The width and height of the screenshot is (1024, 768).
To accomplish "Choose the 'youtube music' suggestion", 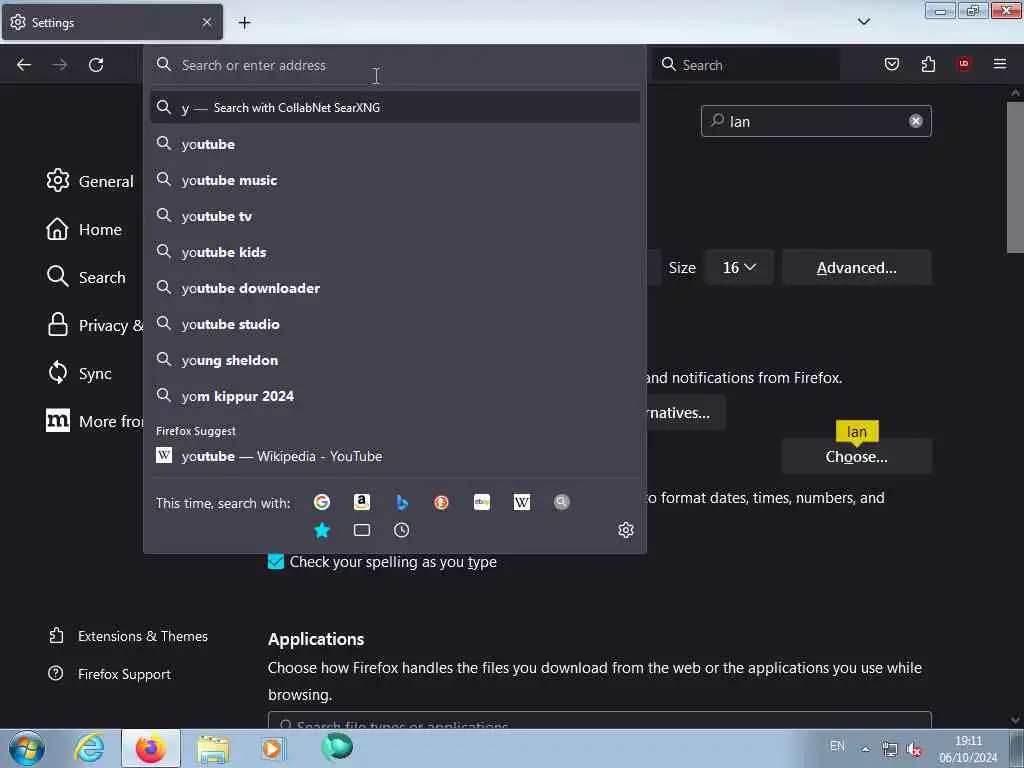I will click(x=394, y=180).
